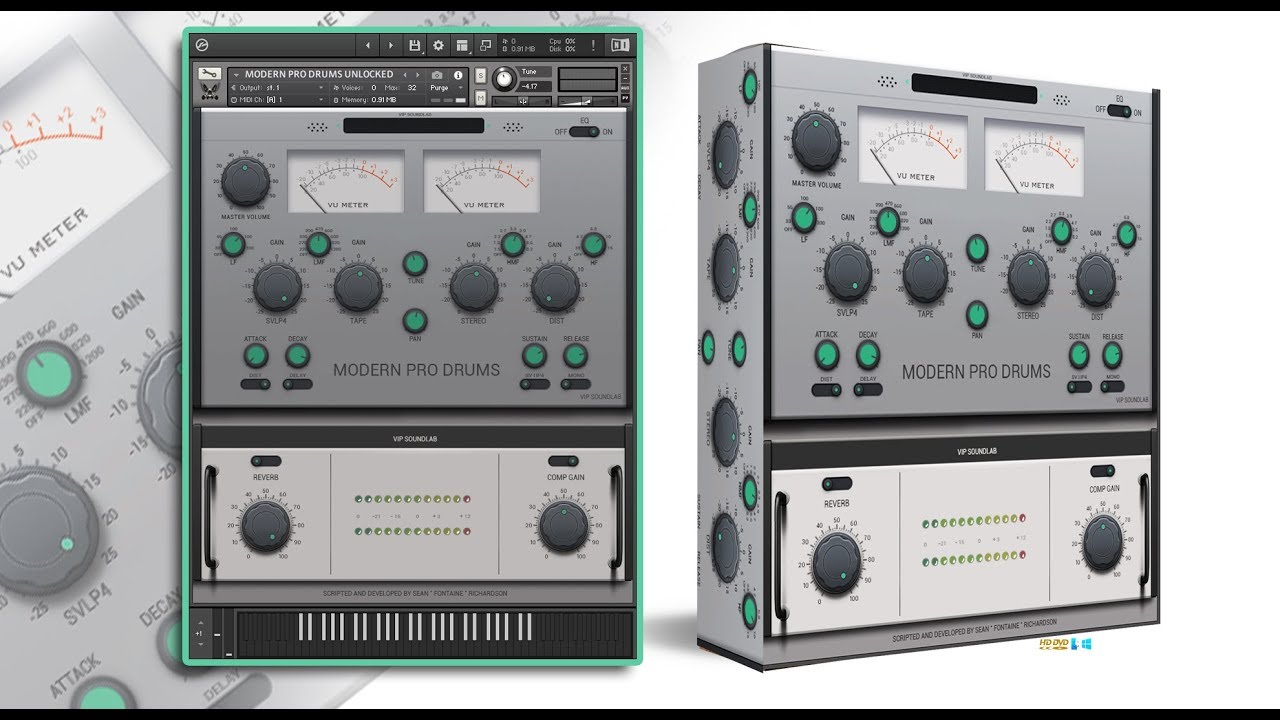
Task: Click the panic exclamation mark in Kontakt header
Action: point(593,45)
